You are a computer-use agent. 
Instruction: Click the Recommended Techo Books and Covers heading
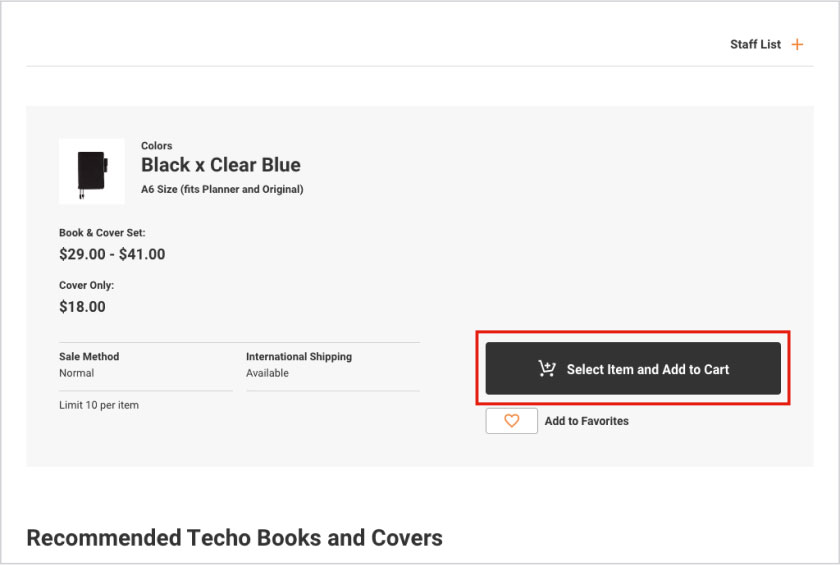click(x=234, y=538)
